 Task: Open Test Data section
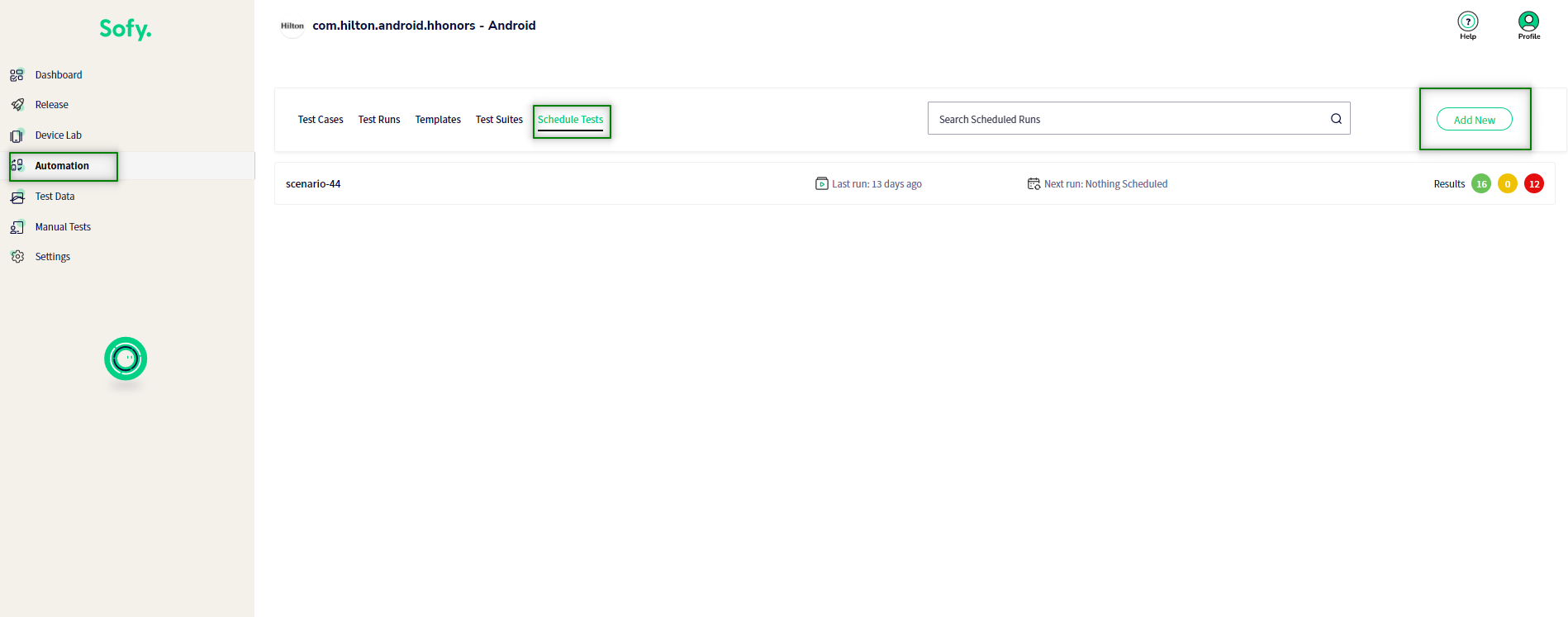(55, 197)
